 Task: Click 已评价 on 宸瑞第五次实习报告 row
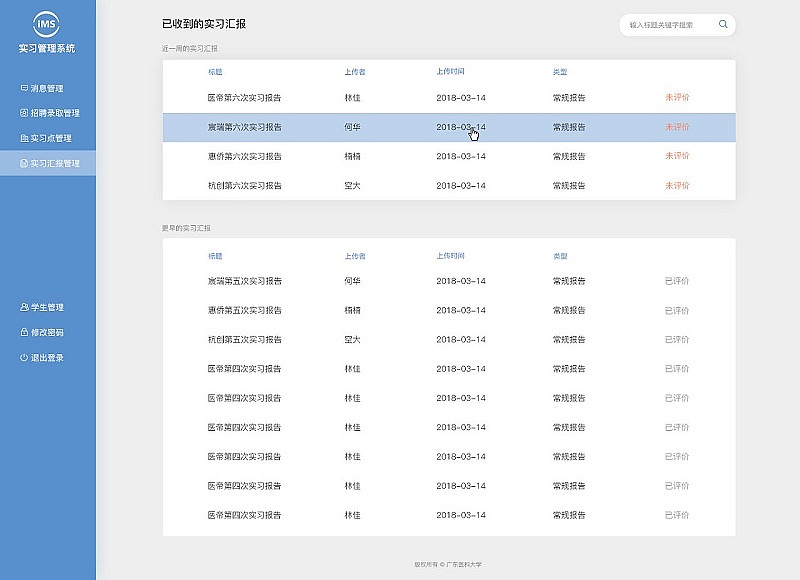[673, 281]
